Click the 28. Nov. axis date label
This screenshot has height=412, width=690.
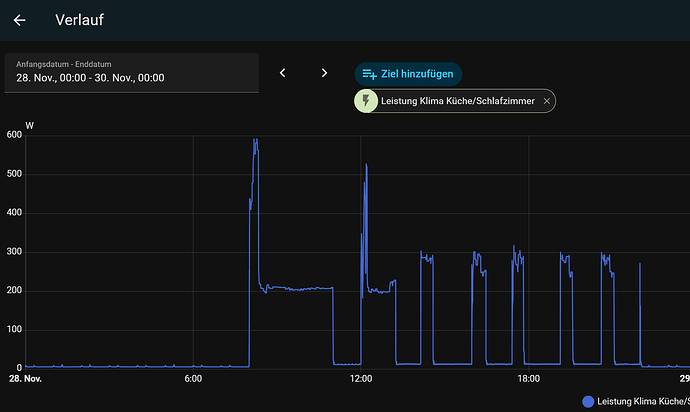(x=25, y=379)
